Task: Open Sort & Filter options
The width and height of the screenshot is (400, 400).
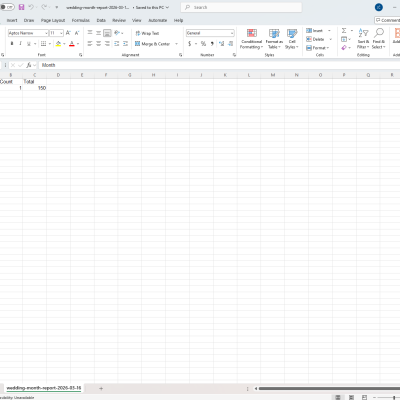Action: tap(363, 39)
